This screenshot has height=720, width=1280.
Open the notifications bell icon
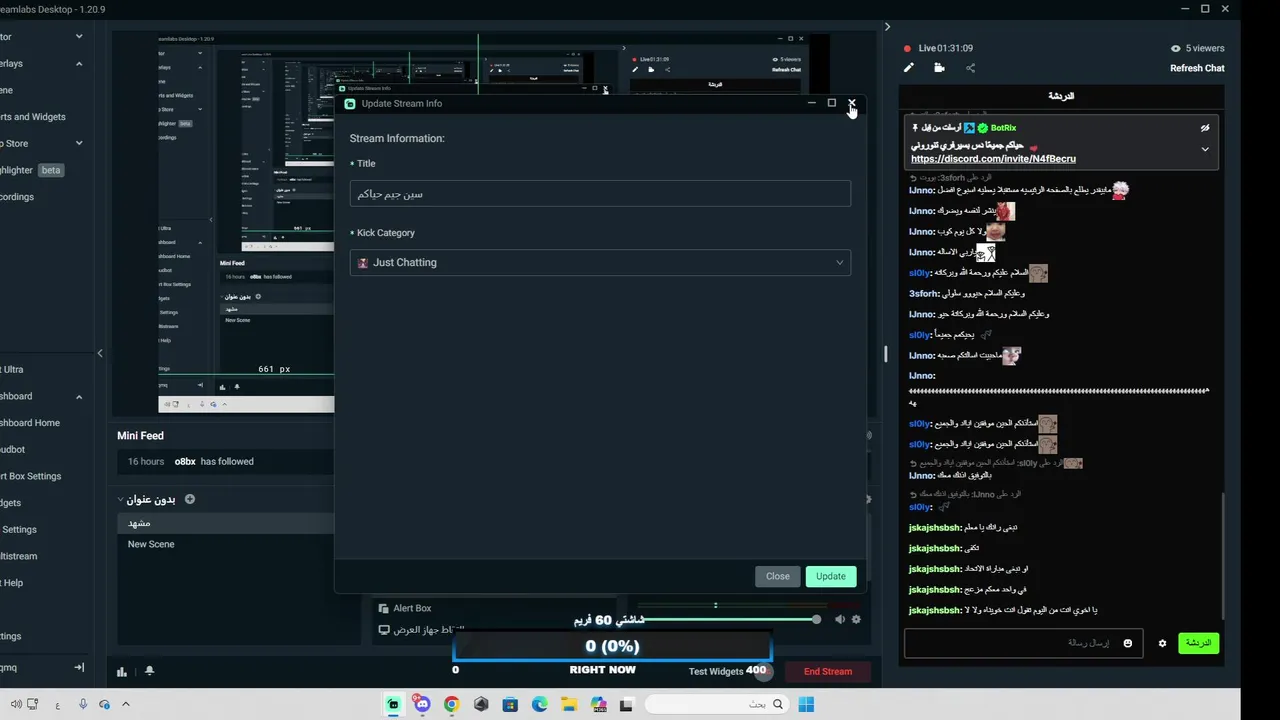pos(149,671)
